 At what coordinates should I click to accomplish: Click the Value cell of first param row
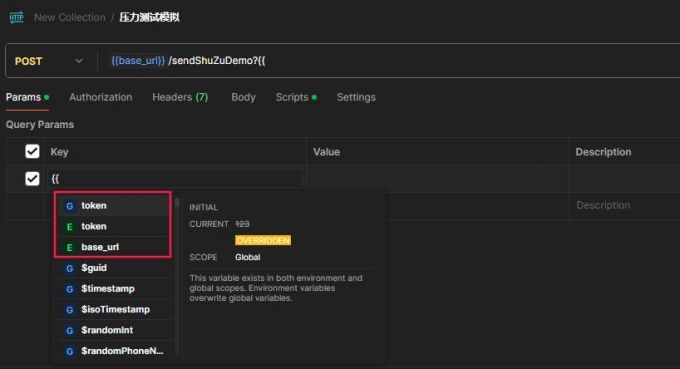(x=437, y=178)
